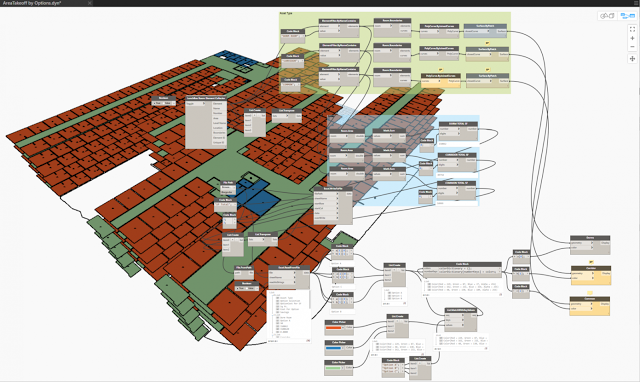Image resolution: width=640 pixels, height=382 pixels.
Task: Switch to graph view navigation icon
Action: point(627,16)
